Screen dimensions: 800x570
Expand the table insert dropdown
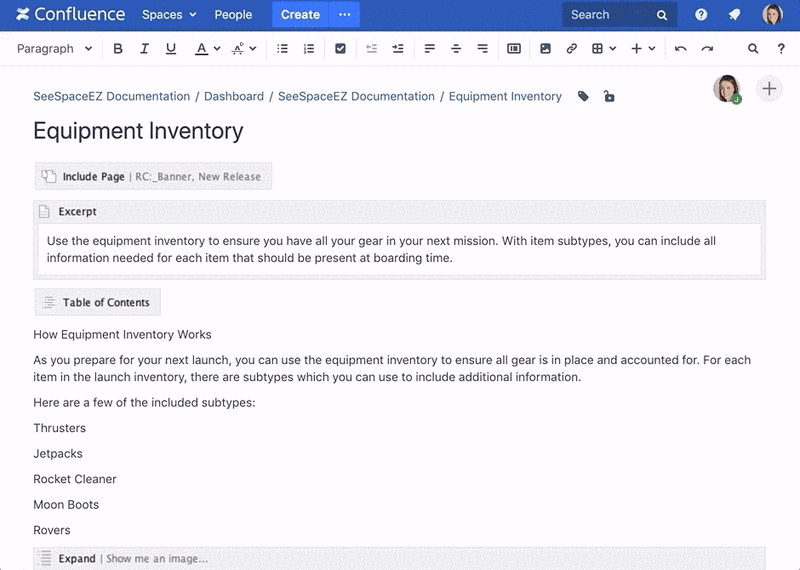coord(603,48)
